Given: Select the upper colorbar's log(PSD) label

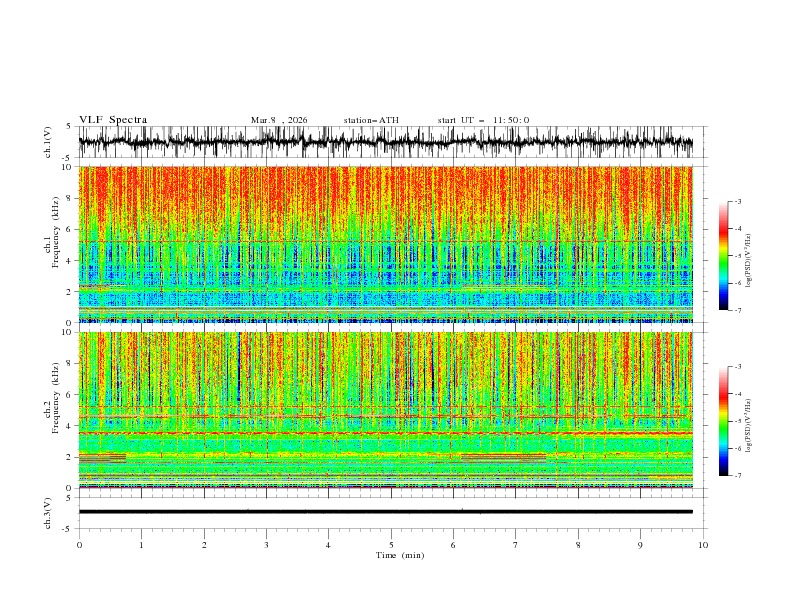Looking at the screenshot, I should point(749,261).
